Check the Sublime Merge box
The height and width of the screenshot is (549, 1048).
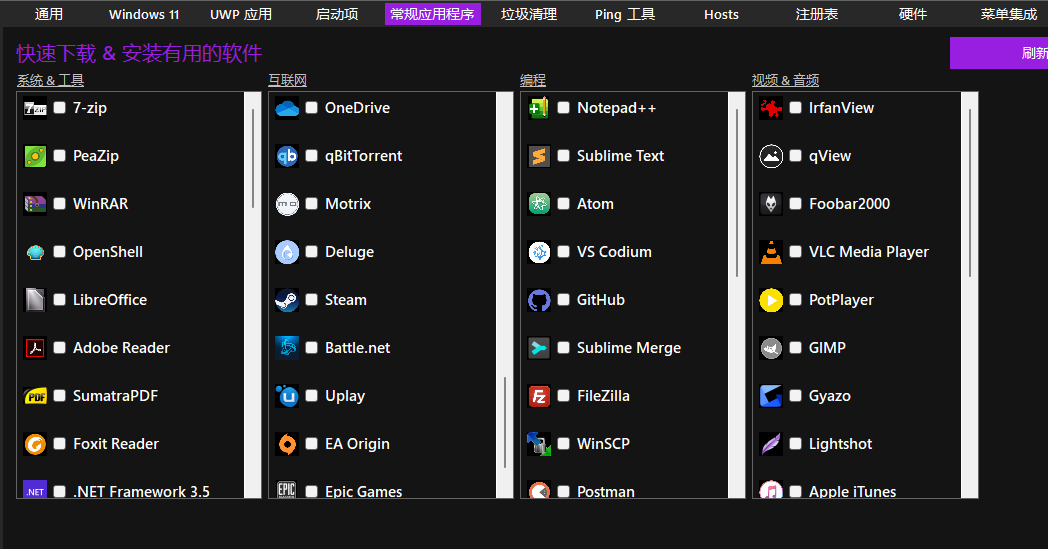click(x=563, y=348)
